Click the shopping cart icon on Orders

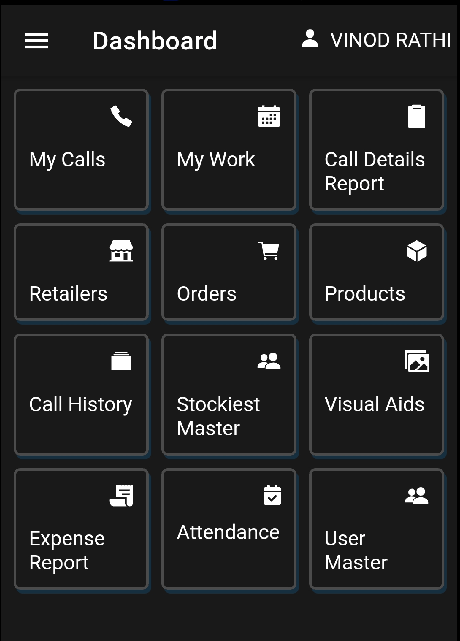coord(269,251)
